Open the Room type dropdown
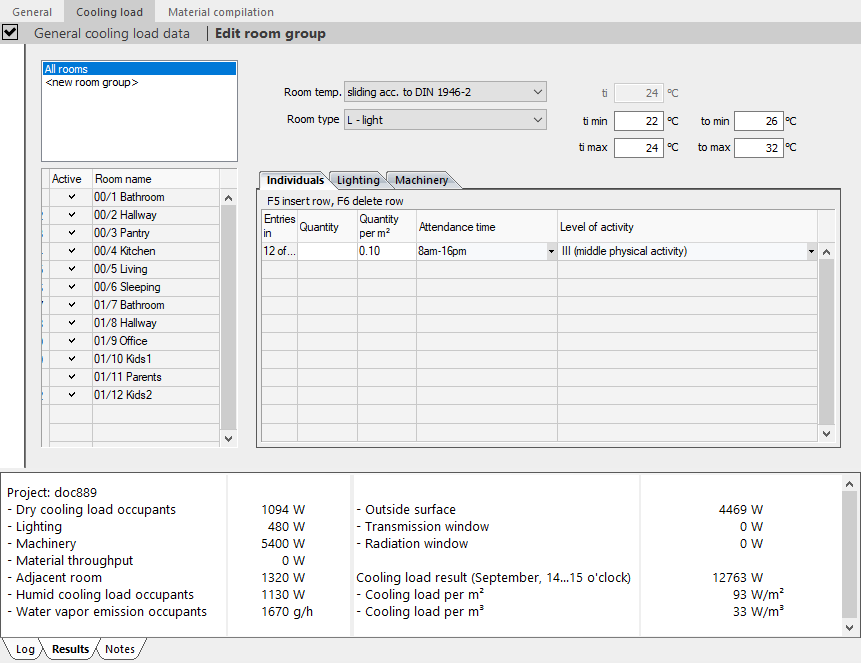 tap(445, 120)
